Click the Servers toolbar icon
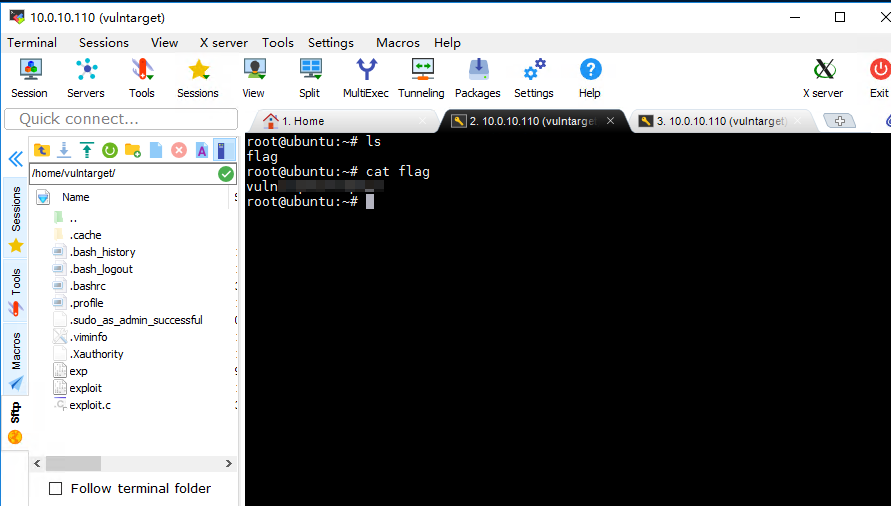891x506 pixels. 86,78
